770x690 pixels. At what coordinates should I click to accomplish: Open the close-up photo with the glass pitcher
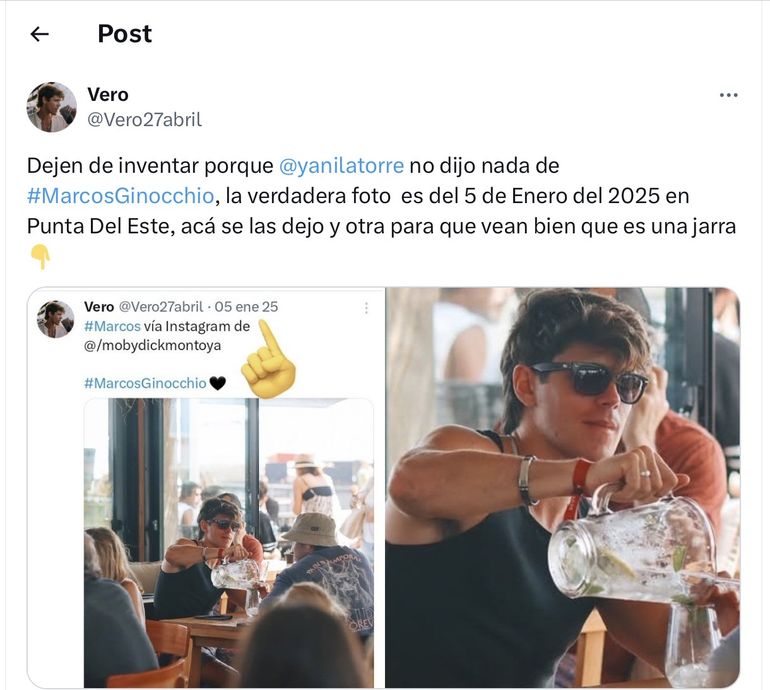[562, 487]
